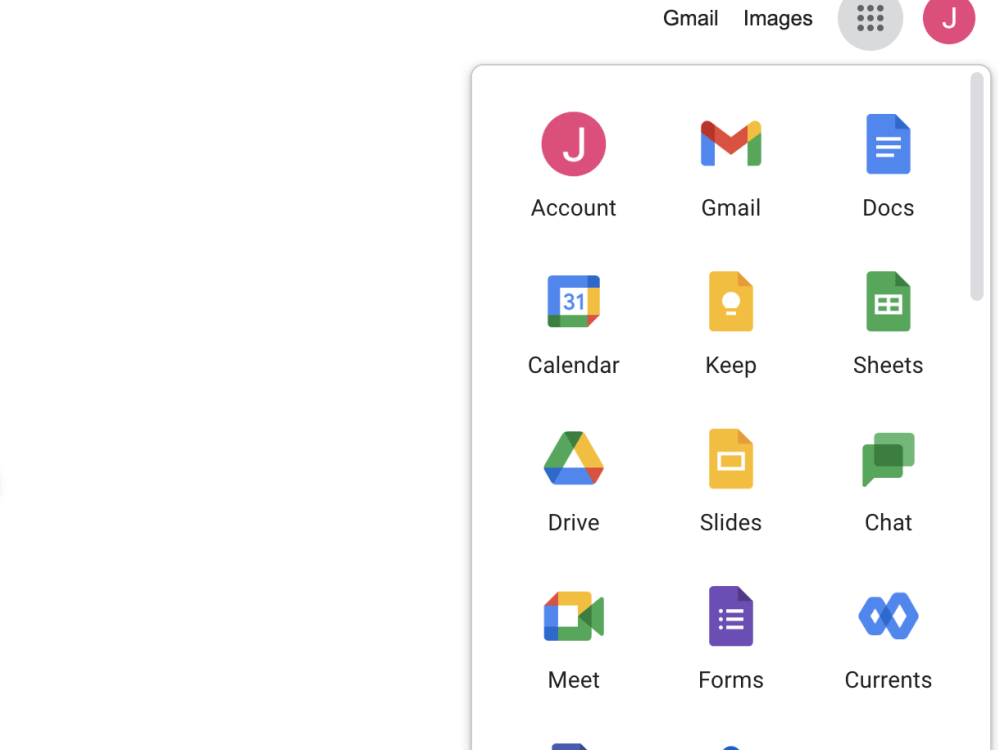Viewport: 1000px width, 750px height.
Task: Launch the Keep app icon
Action: coord(731,301)
